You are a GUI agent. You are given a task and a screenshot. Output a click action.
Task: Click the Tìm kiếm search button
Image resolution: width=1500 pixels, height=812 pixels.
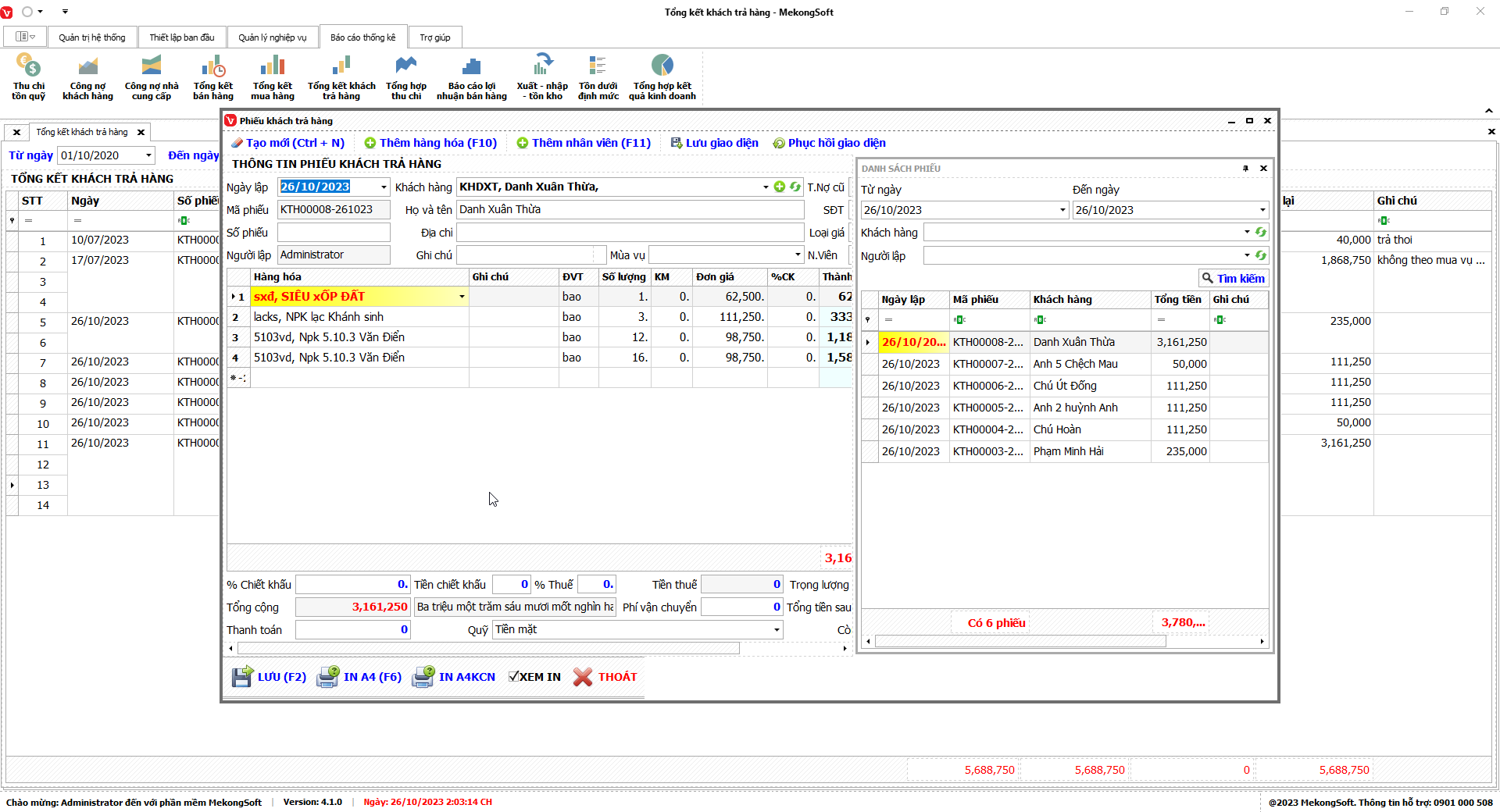(x=1233, y=279)
